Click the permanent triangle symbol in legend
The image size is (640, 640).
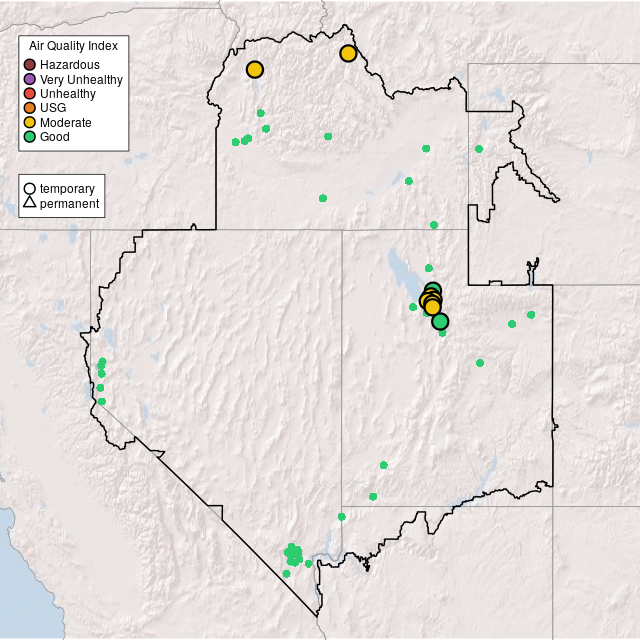tap(30, 204)
